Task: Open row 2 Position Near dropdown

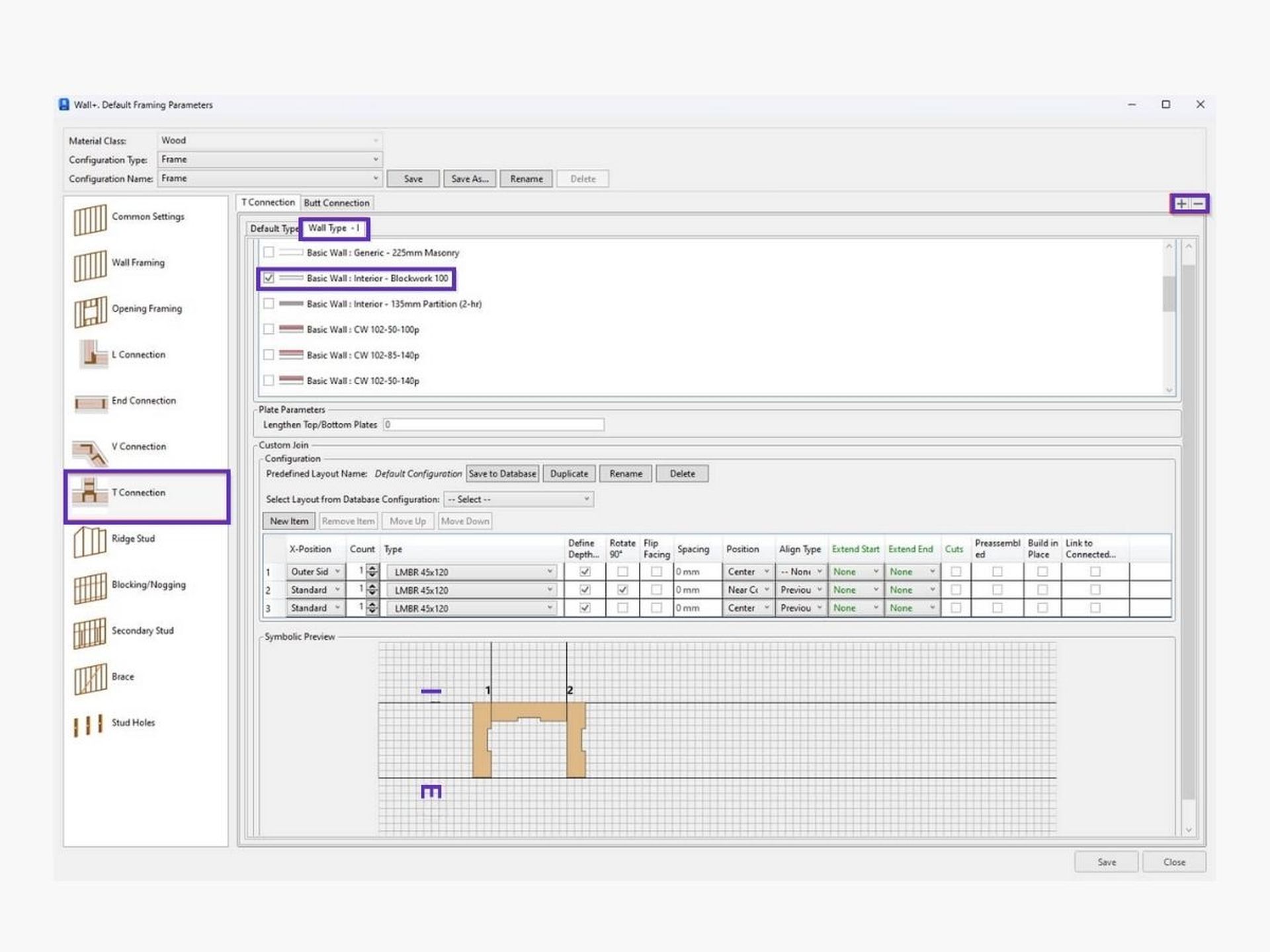Action: [x=748, y=590]
